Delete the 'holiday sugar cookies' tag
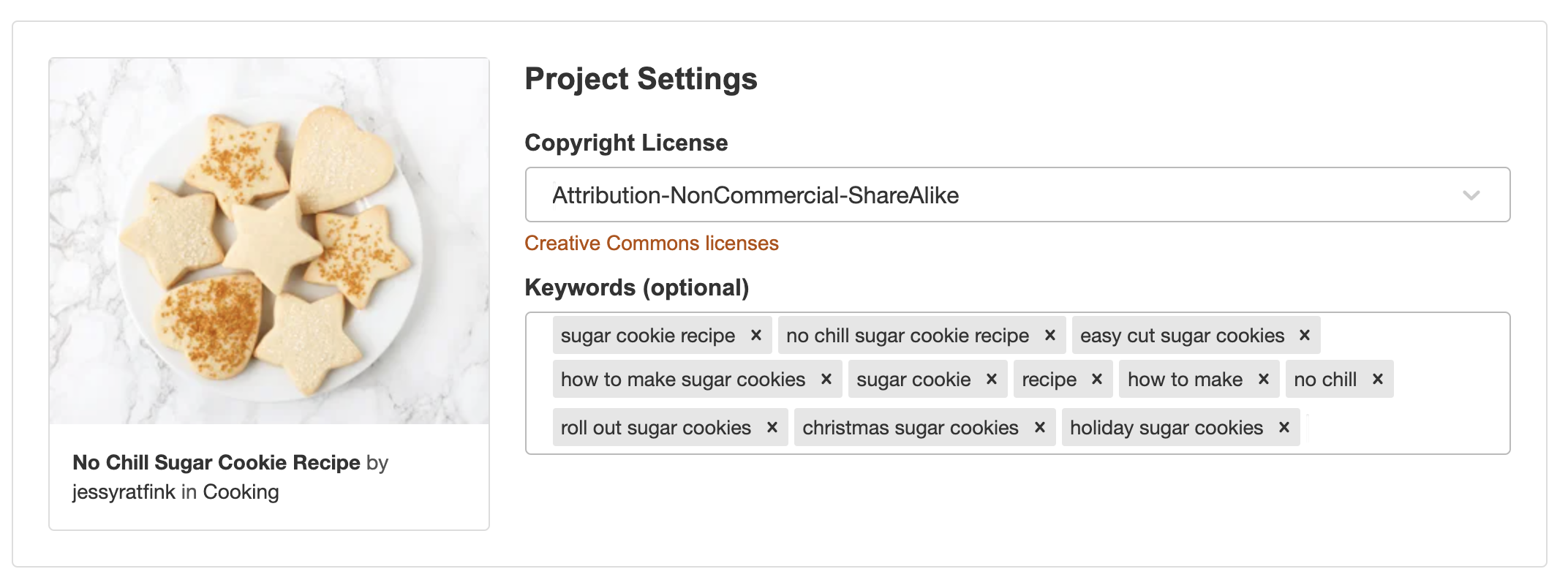 1284,427
